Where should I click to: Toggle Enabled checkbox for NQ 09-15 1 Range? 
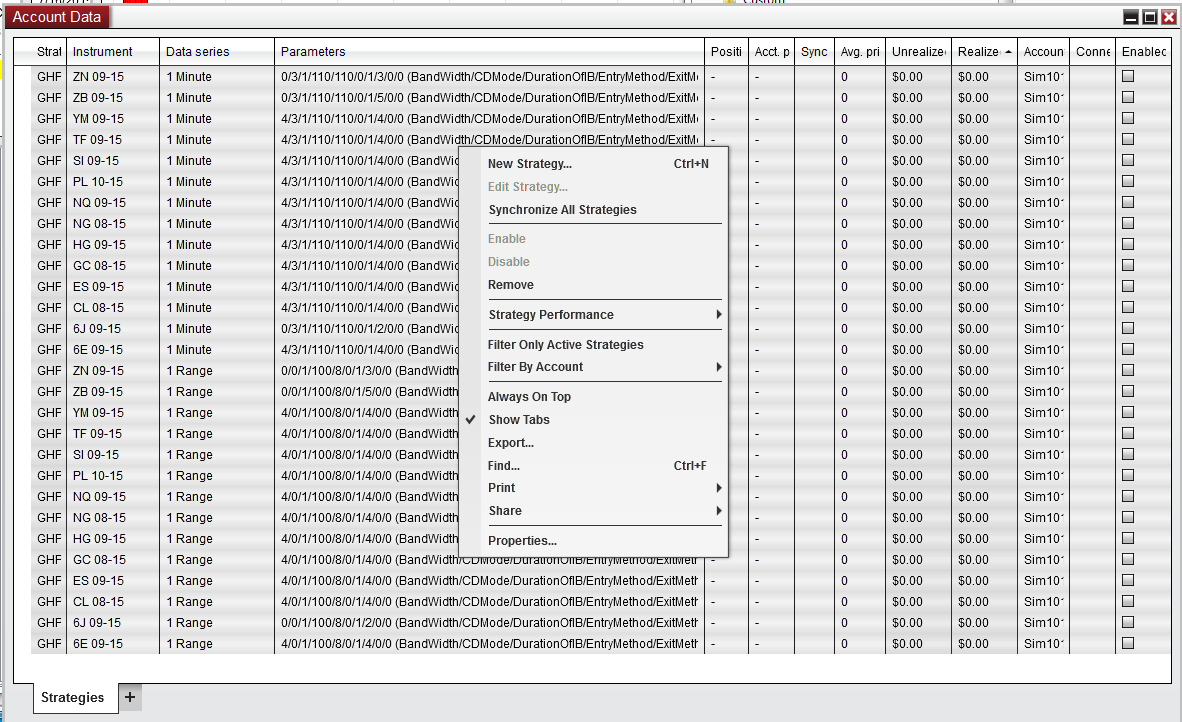coord(1128,497)
